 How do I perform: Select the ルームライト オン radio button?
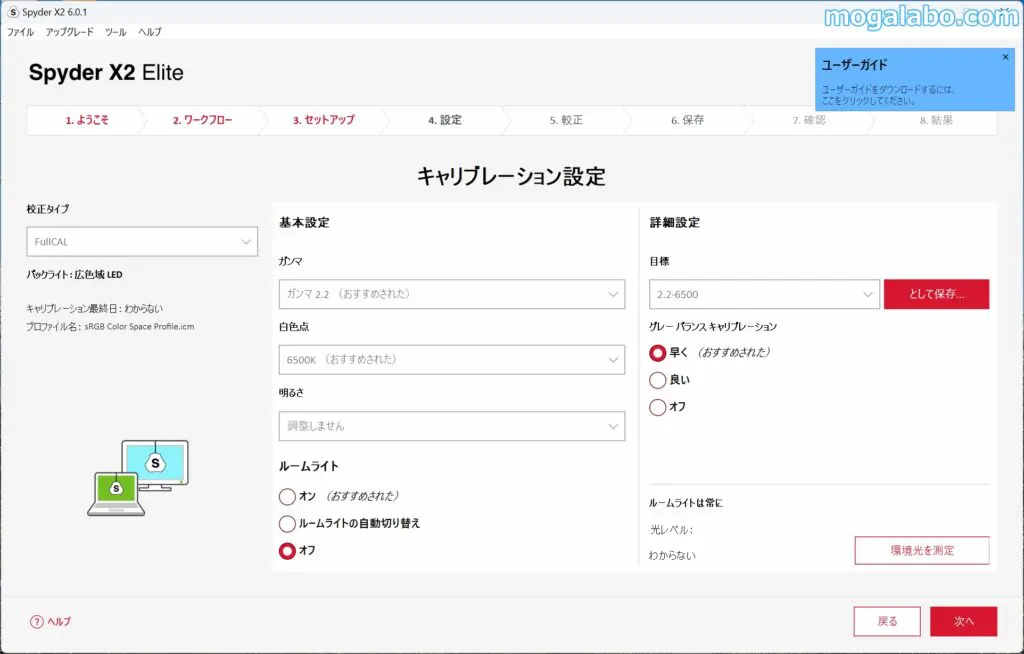pyautogui.click(x=288, y=496)
